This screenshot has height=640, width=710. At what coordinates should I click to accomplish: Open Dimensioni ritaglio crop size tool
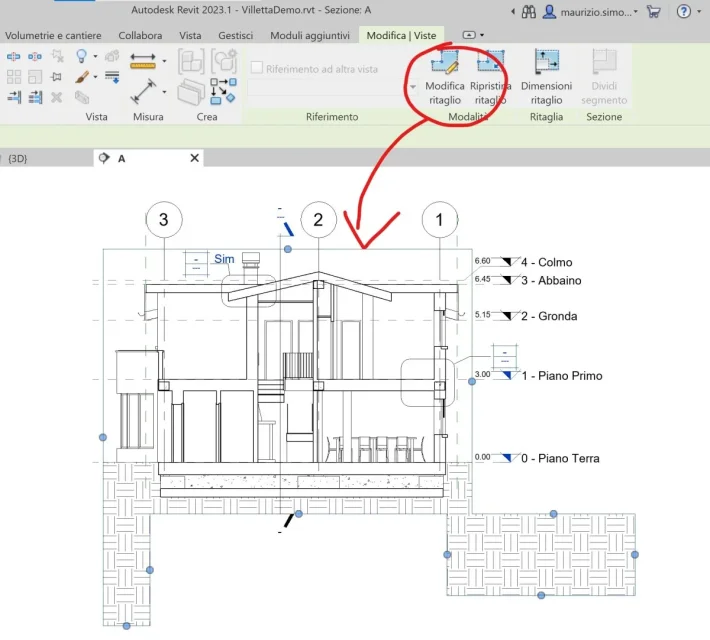[x=547, y=77]
